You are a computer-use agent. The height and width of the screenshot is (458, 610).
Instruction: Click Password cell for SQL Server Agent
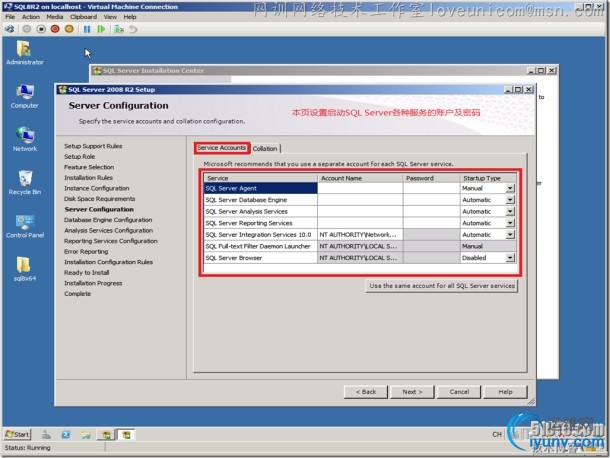(431, 188)
